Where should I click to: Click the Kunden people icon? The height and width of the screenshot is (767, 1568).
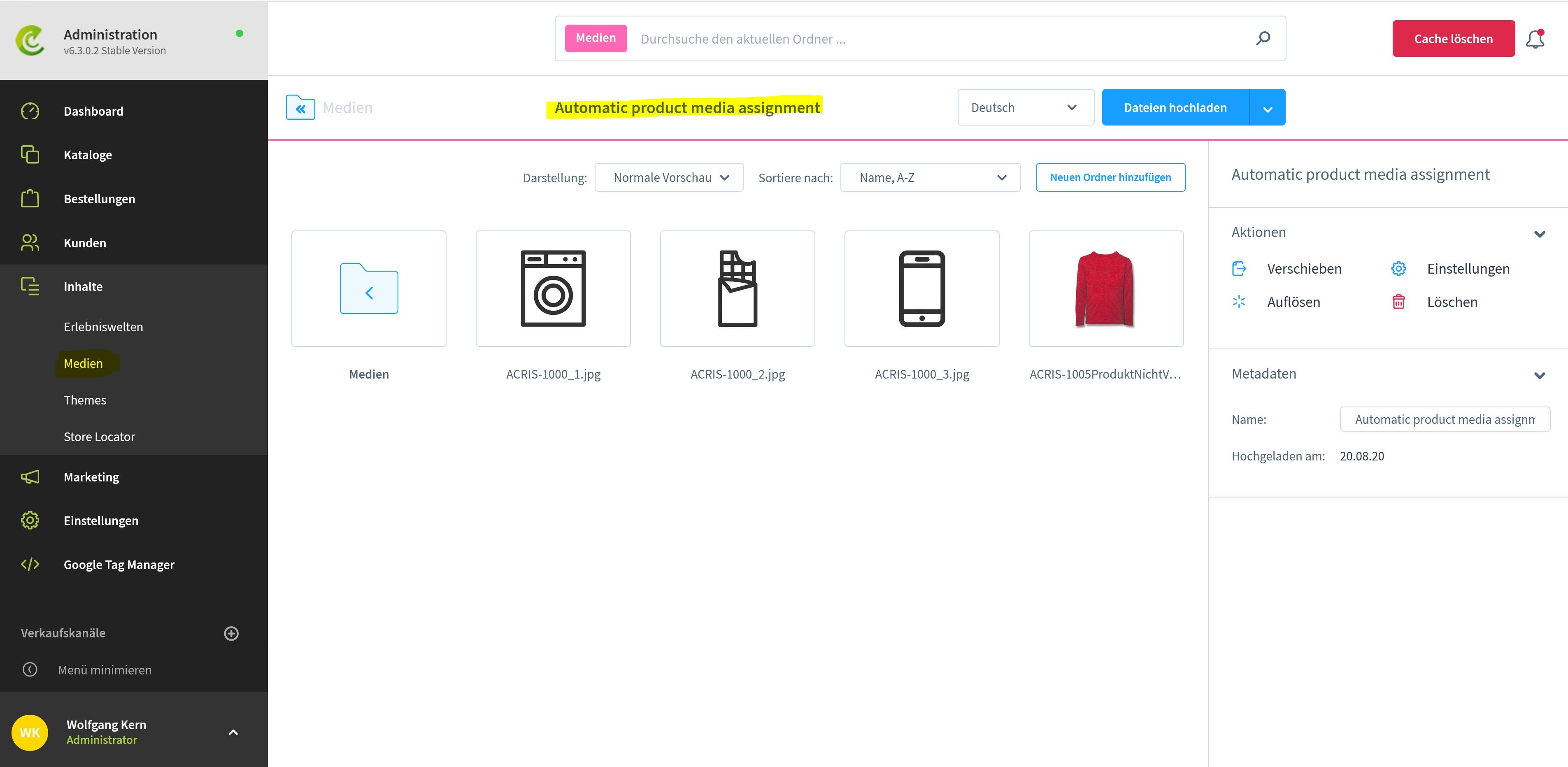click(30, 242)
